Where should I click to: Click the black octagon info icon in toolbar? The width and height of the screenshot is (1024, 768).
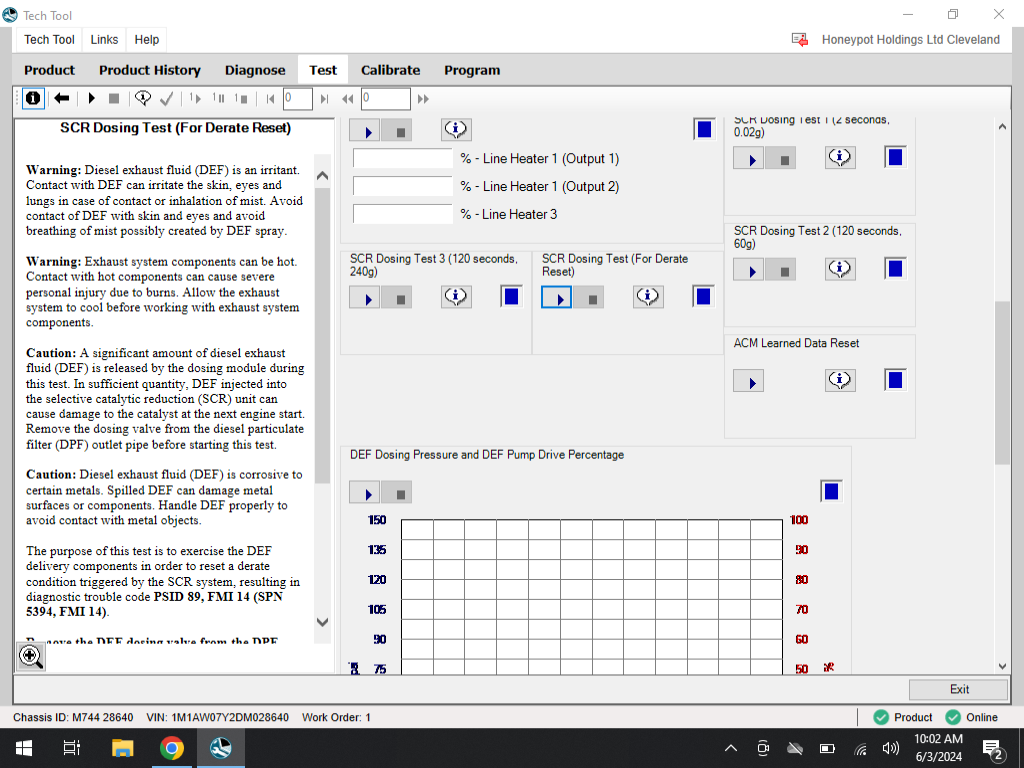33,99
